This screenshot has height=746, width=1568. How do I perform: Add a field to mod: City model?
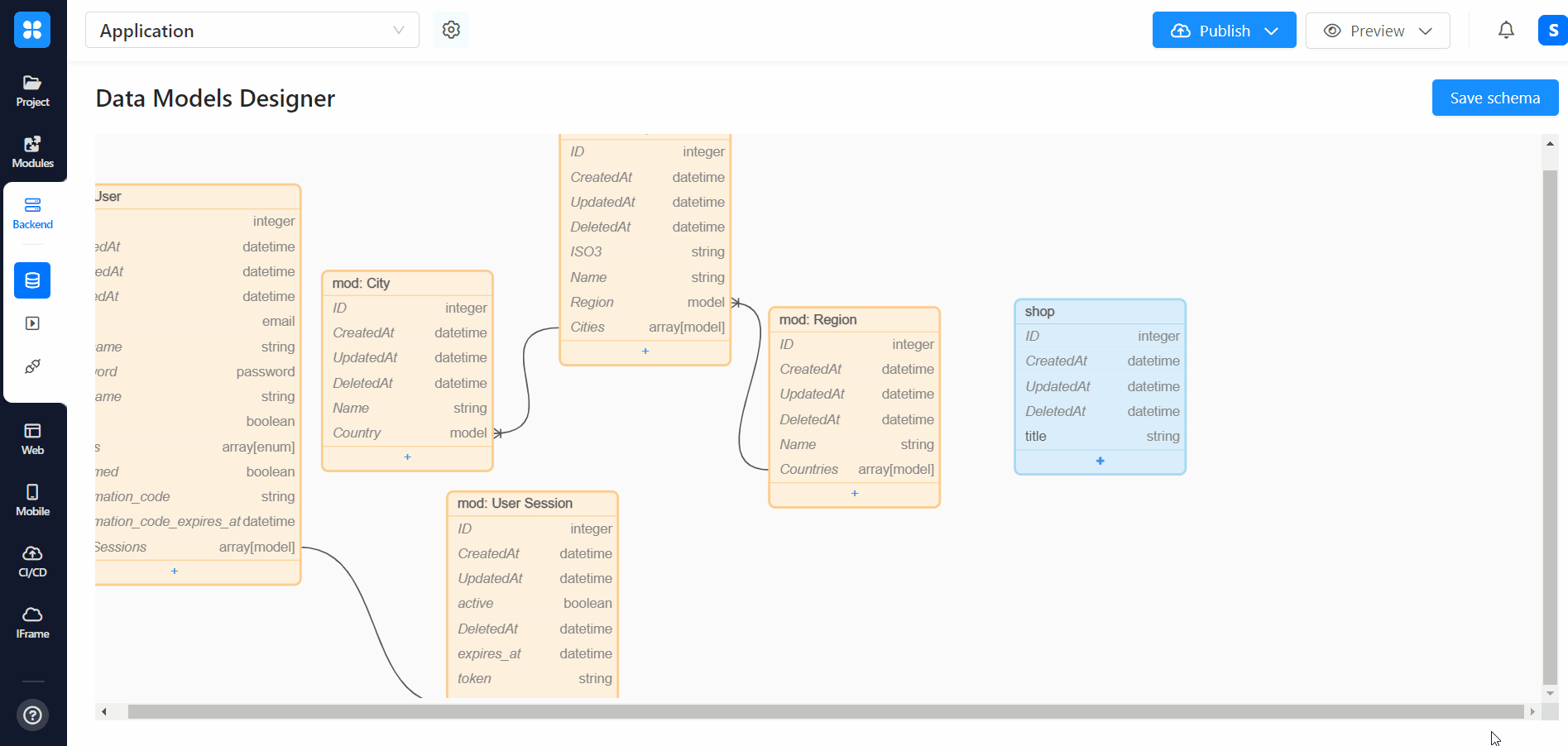tap(407, 457)
